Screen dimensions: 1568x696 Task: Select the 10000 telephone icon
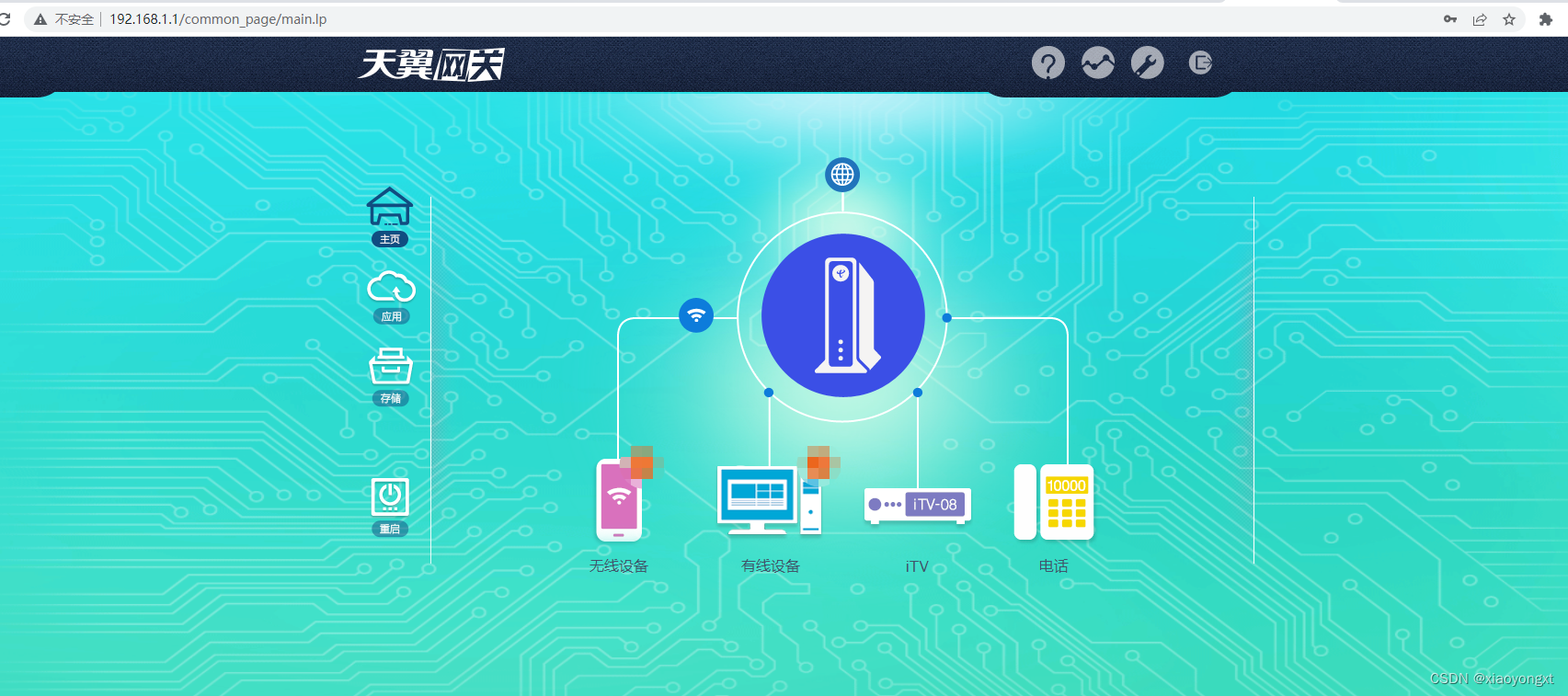(1054, 502)
